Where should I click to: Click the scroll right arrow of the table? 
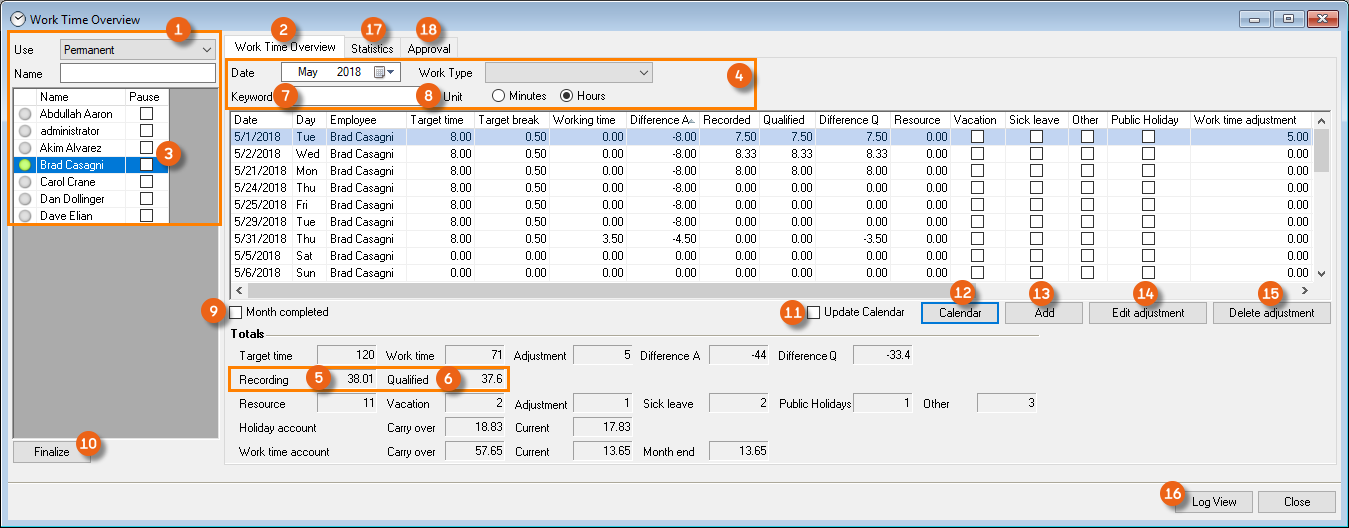(1304, 290)
